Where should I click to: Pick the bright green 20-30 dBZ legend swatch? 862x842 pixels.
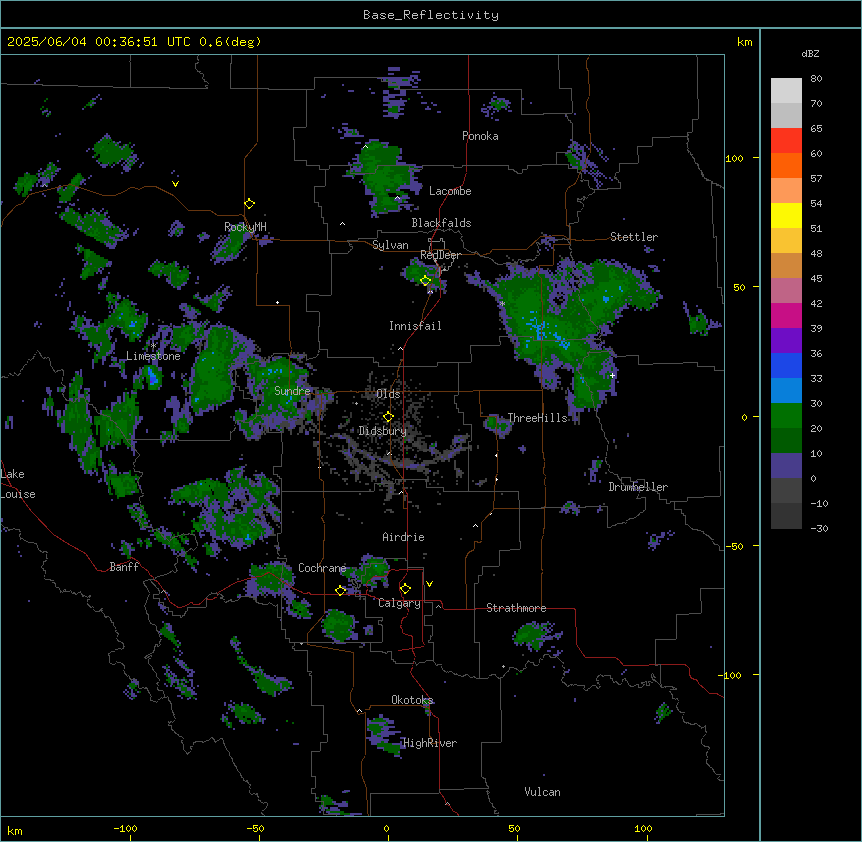pos(786,416)
